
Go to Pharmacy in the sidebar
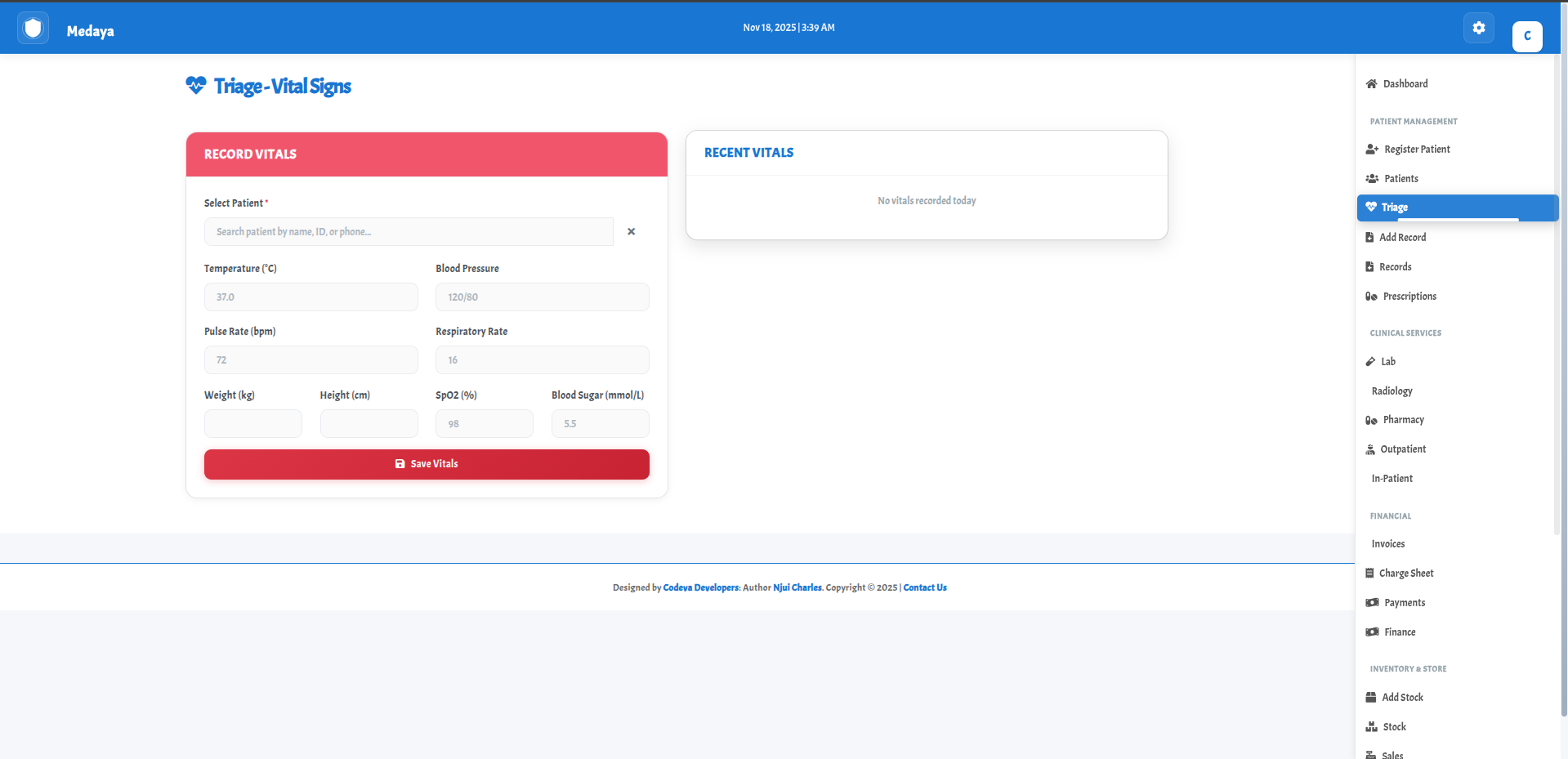point(1403,420)
